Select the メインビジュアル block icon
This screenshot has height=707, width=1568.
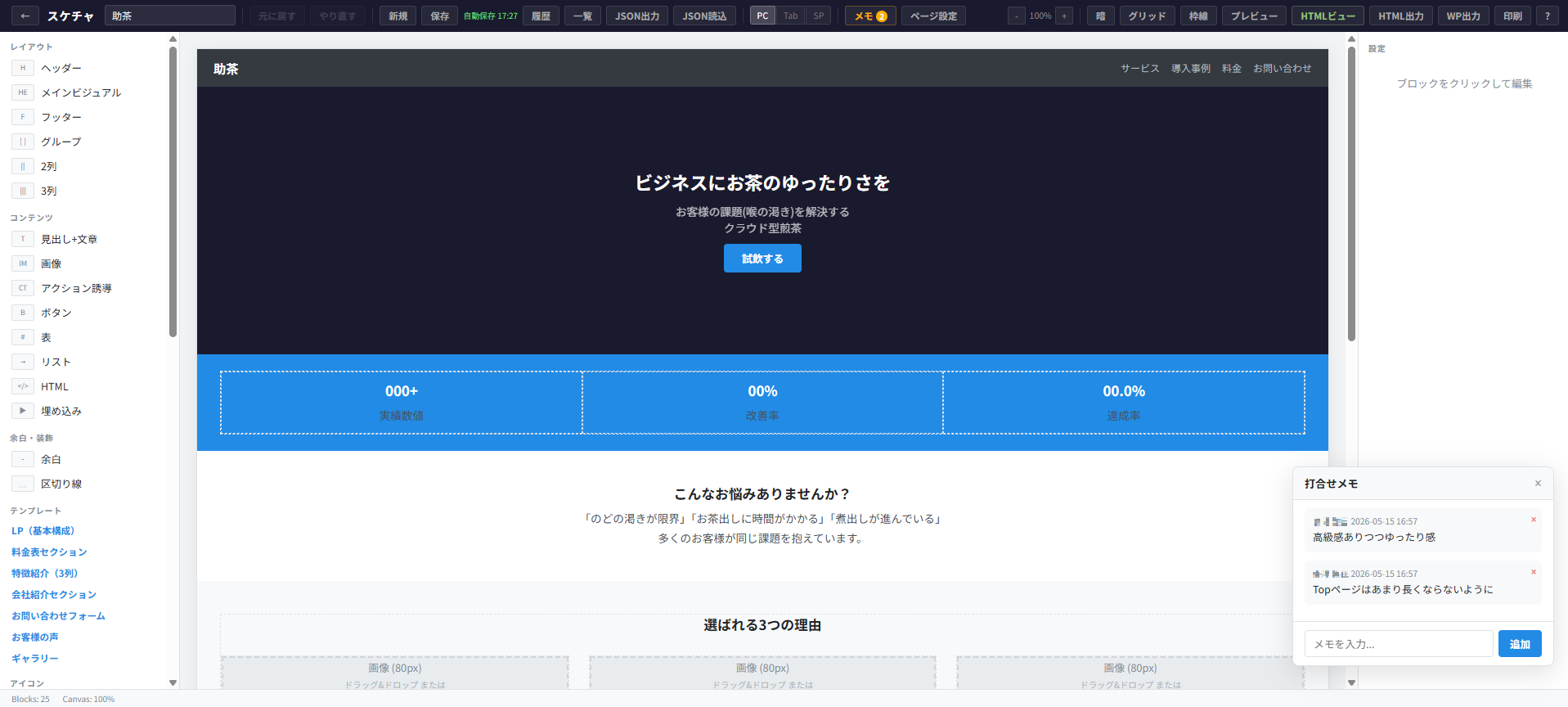click(x=23, y=92)
